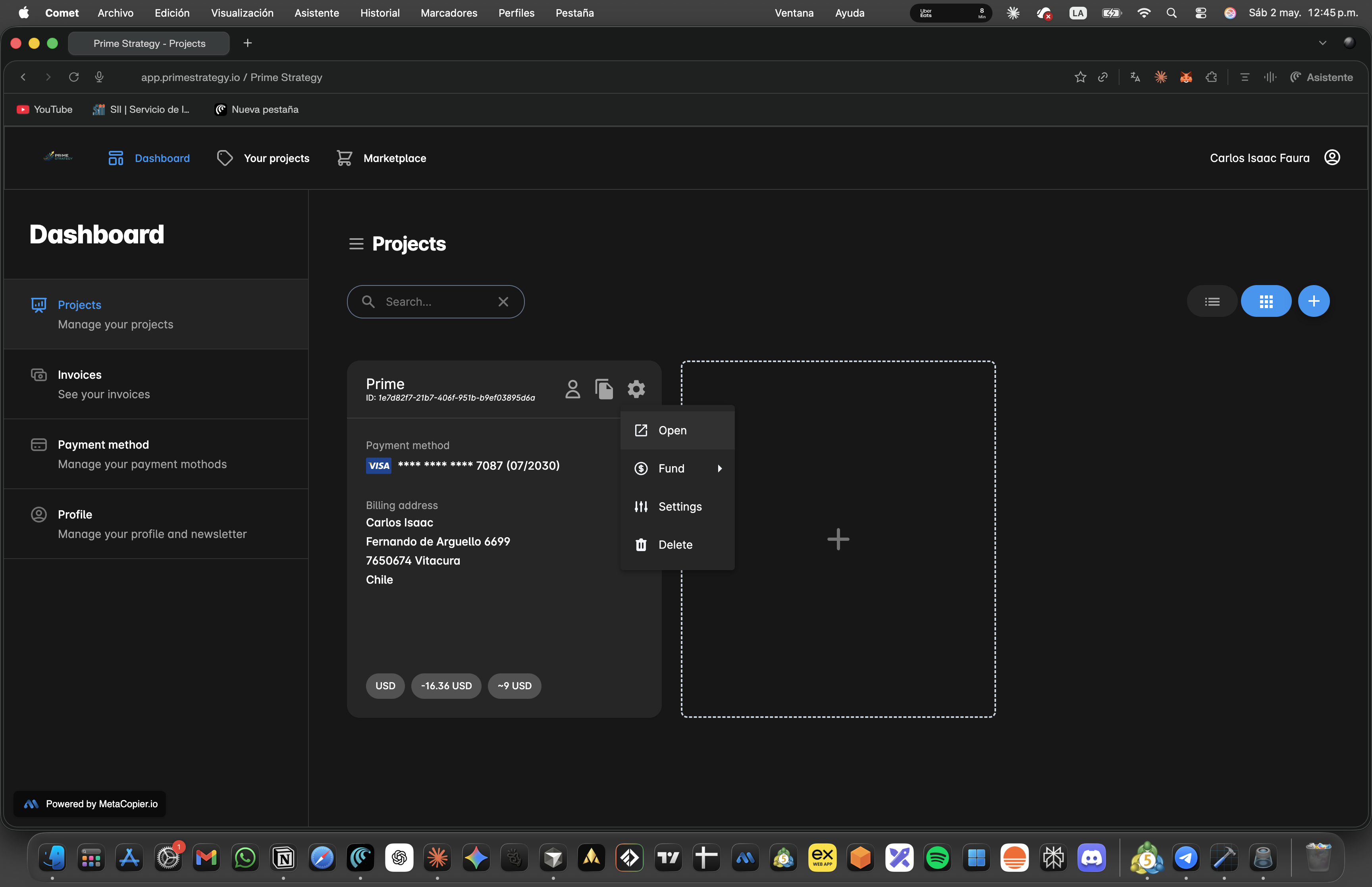Screen dimensions: 1372x887
Task: Open Control Center in the menu bar
Action: click(1200, 13)
